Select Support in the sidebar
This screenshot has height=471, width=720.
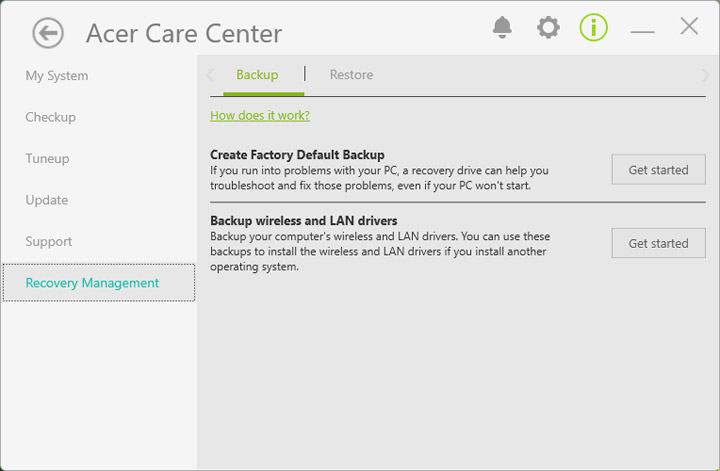click(49, 242)
